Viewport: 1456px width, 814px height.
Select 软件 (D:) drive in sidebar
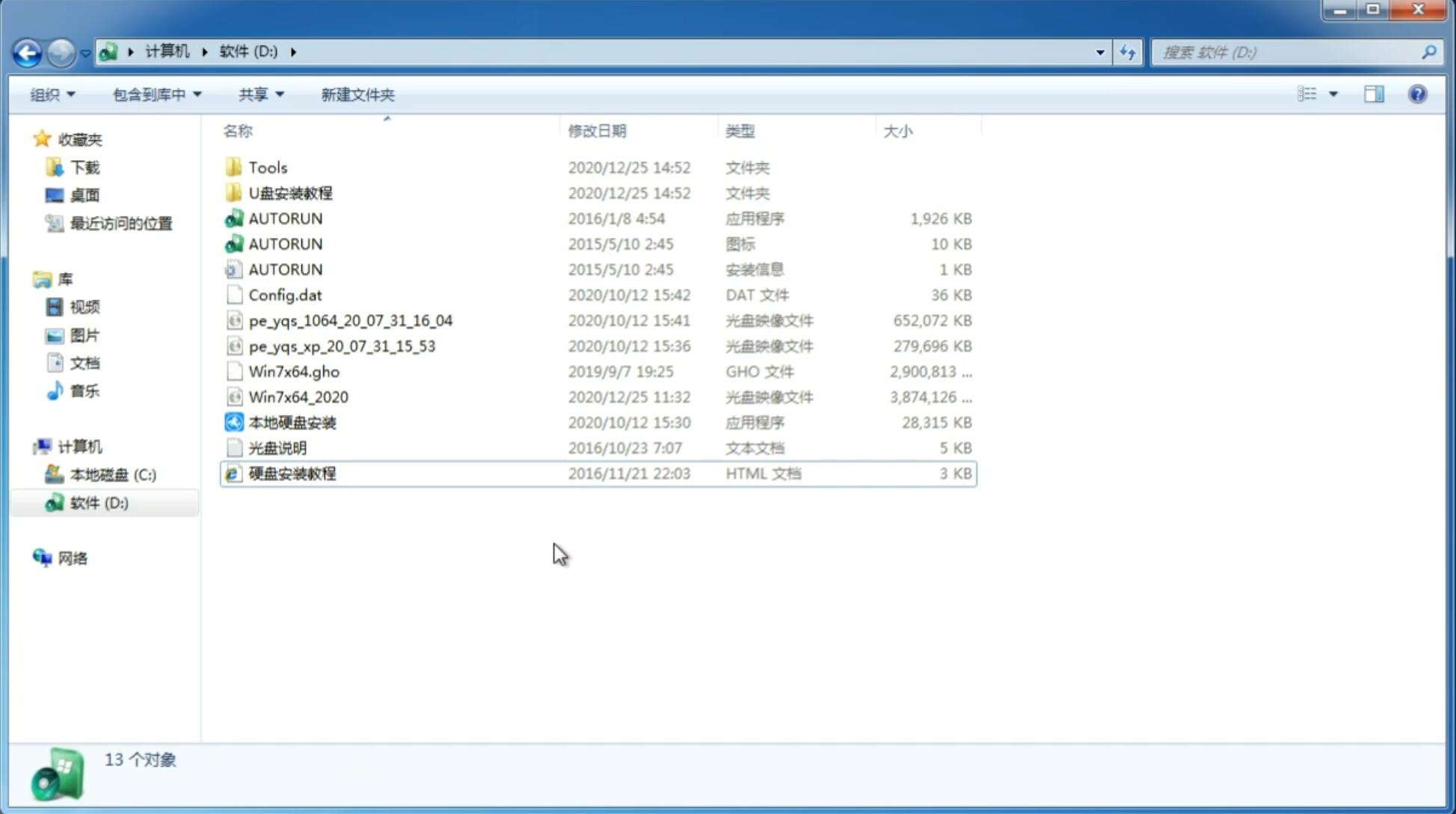pos(98,502)
